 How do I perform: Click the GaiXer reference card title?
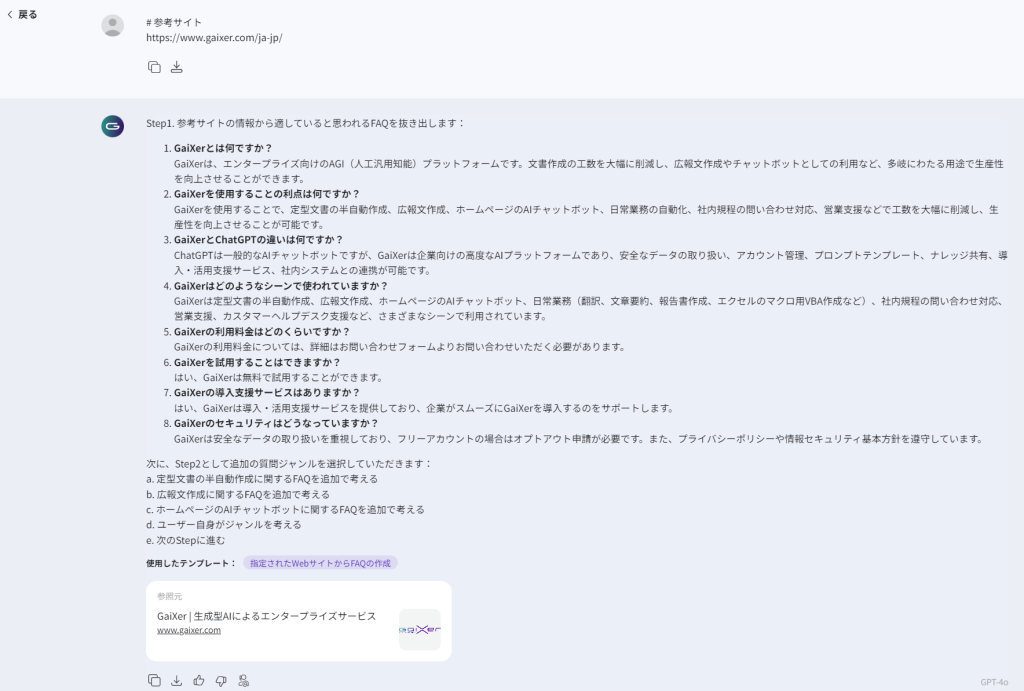pos(266,616)
